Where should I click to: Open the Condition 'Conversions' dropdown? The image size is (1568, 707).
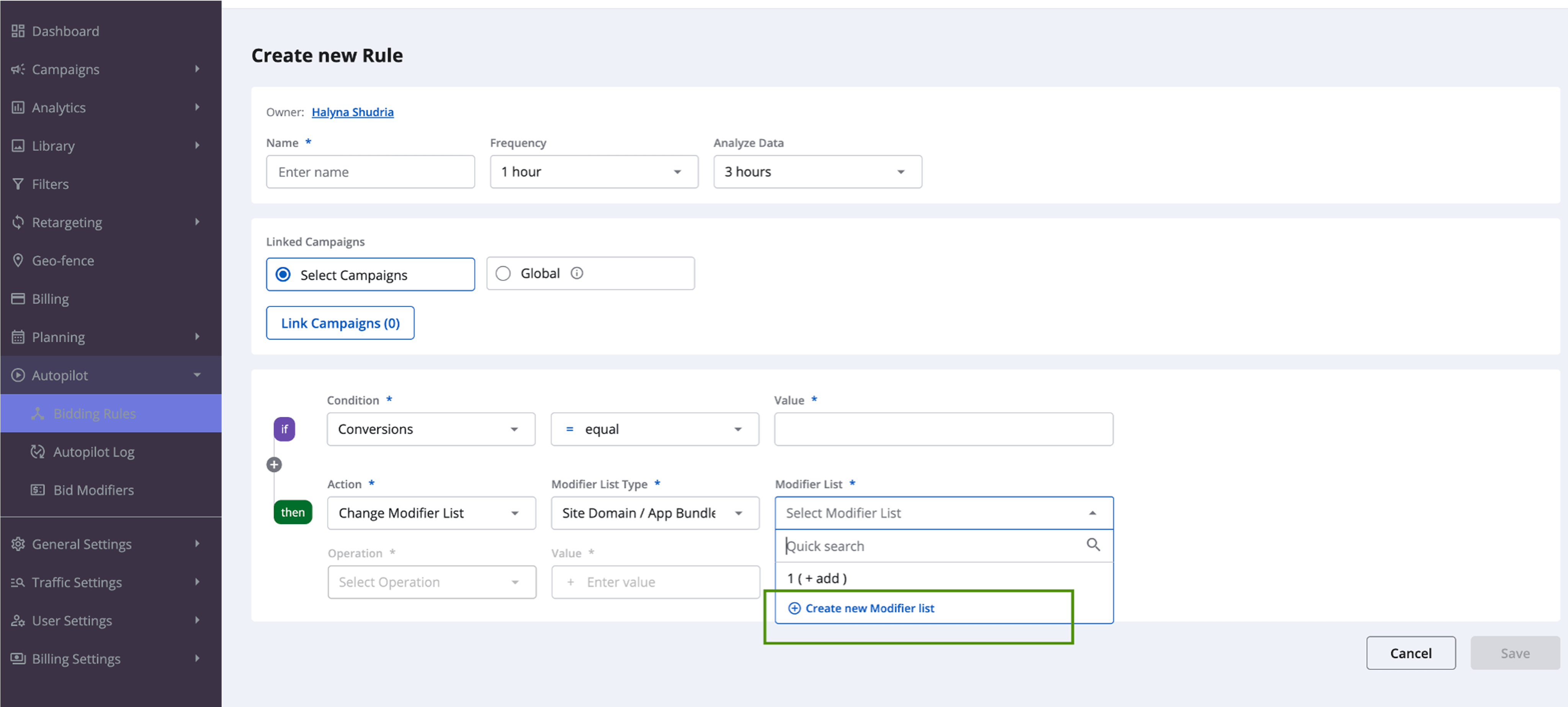click(x=431, y=429)
